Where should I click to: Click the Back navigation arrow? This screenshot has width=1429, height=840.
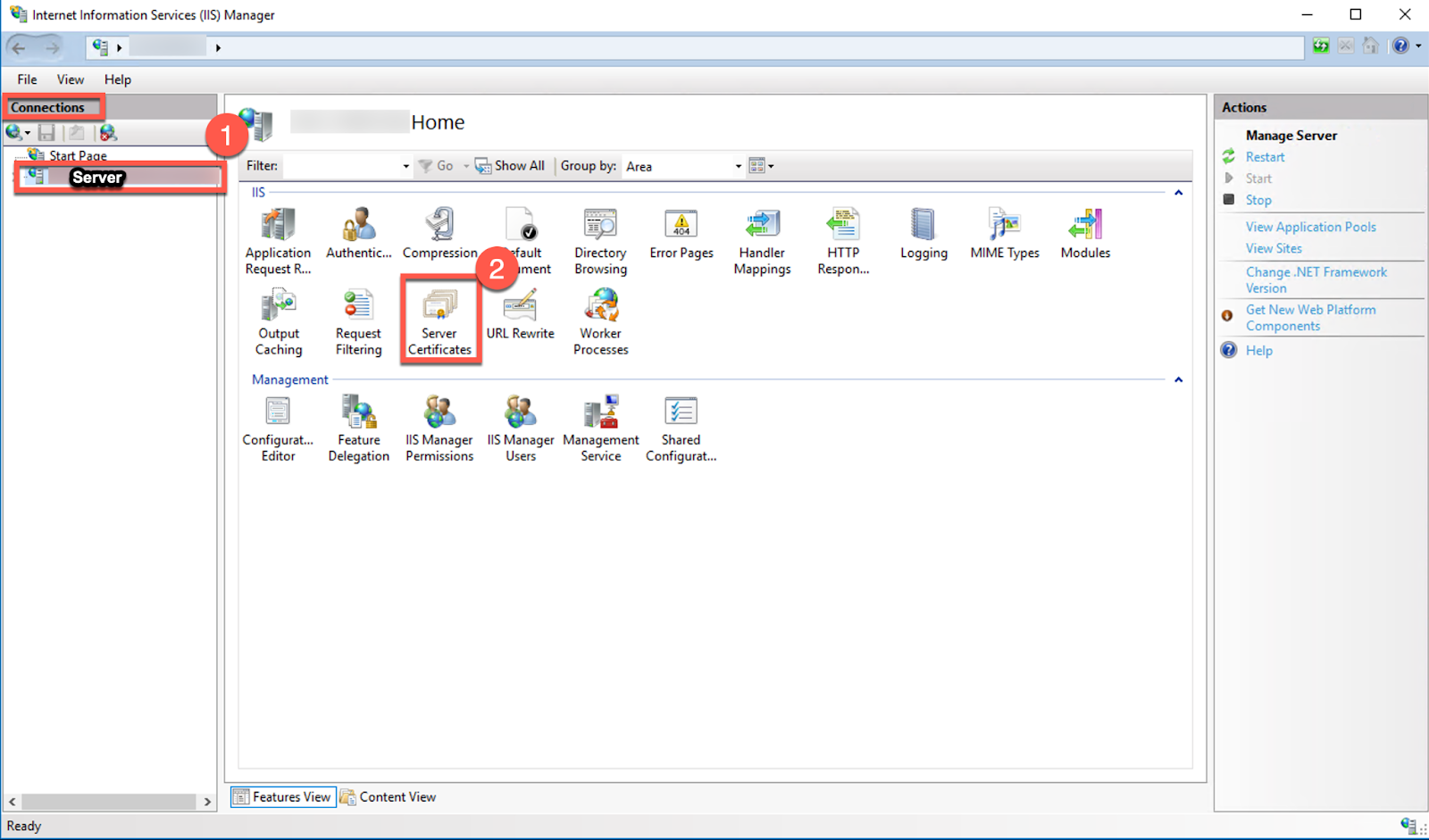[x=19, y=47]
